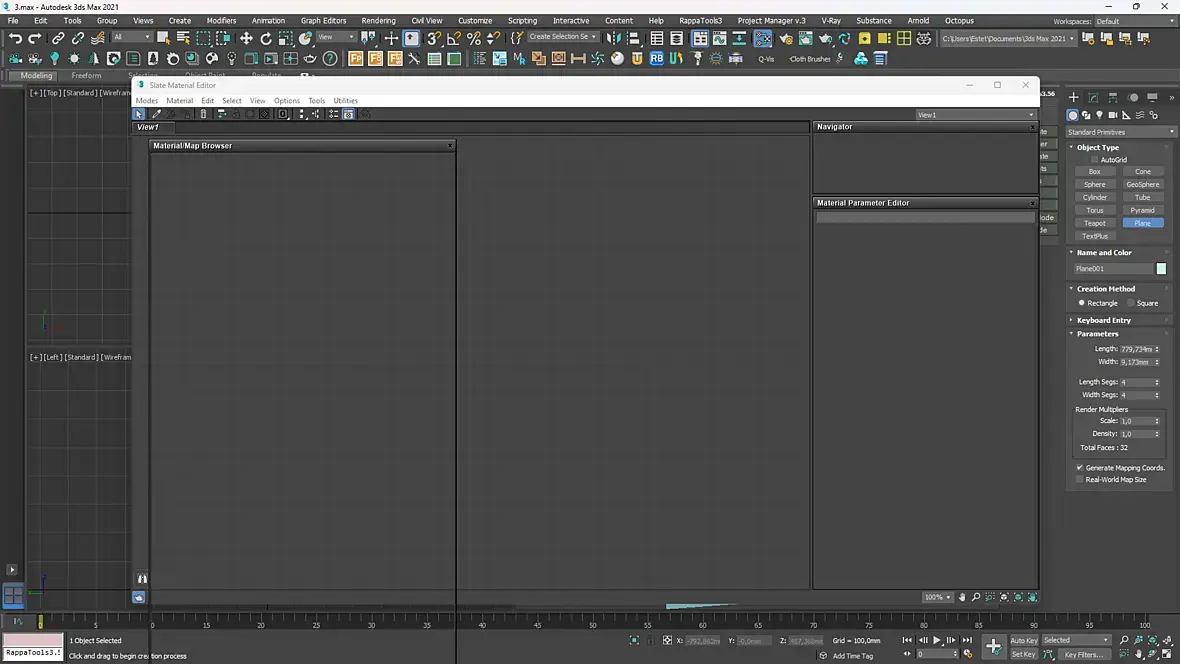Click the Pan hand tool in Slate editor
Screen dimensions: 1180x664
pyautogui.click(x=962, y=597)
